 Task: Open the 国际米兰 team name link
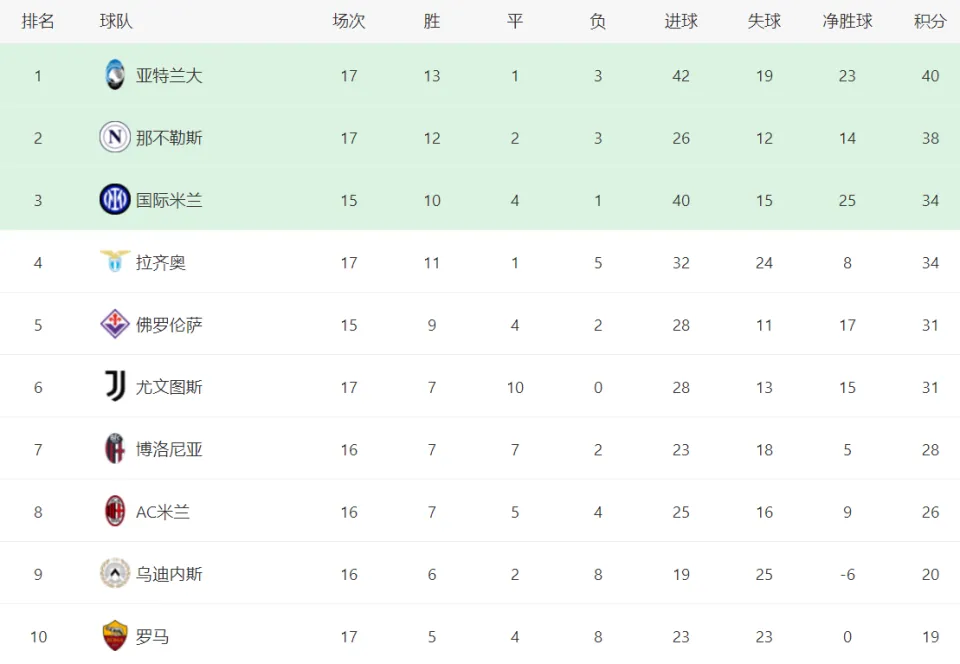pyautogui.click(x=169, y=200)
